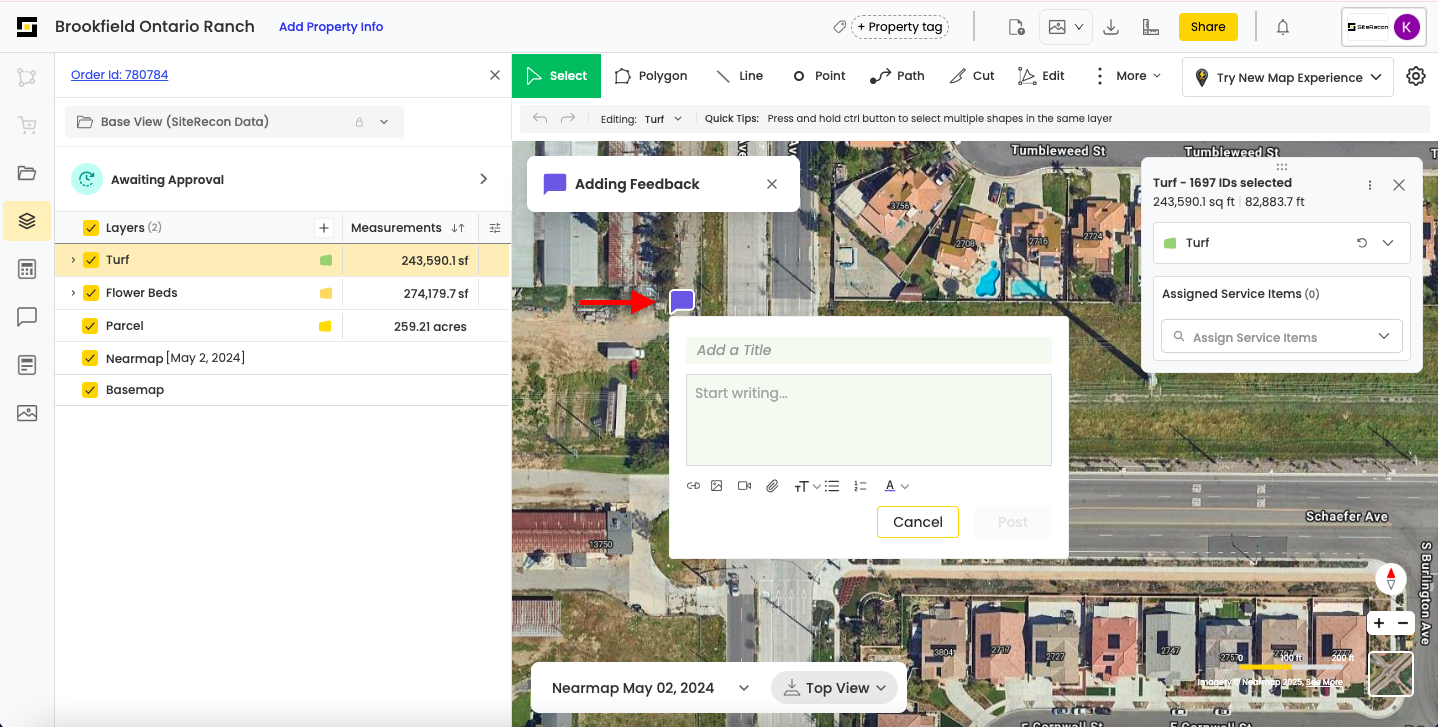Insert a video in the feedback editor
This screenshot has height=727, width=1438.
744,486
